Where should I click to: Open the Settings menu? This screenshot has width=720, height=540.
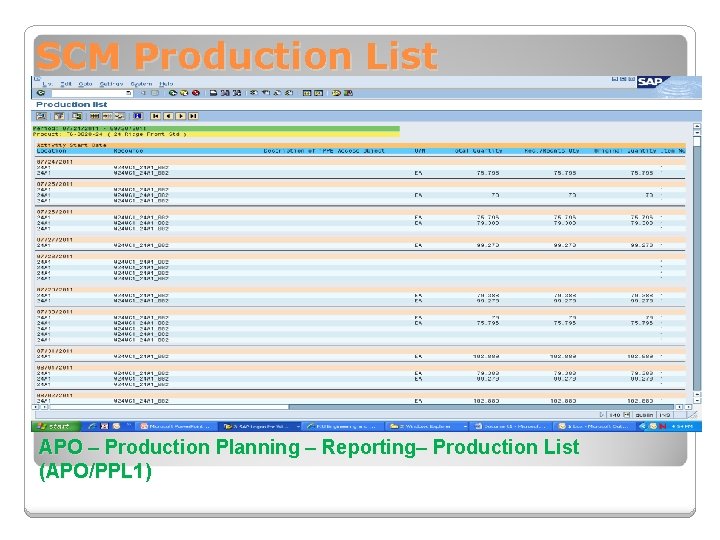[x=111, y=84]
